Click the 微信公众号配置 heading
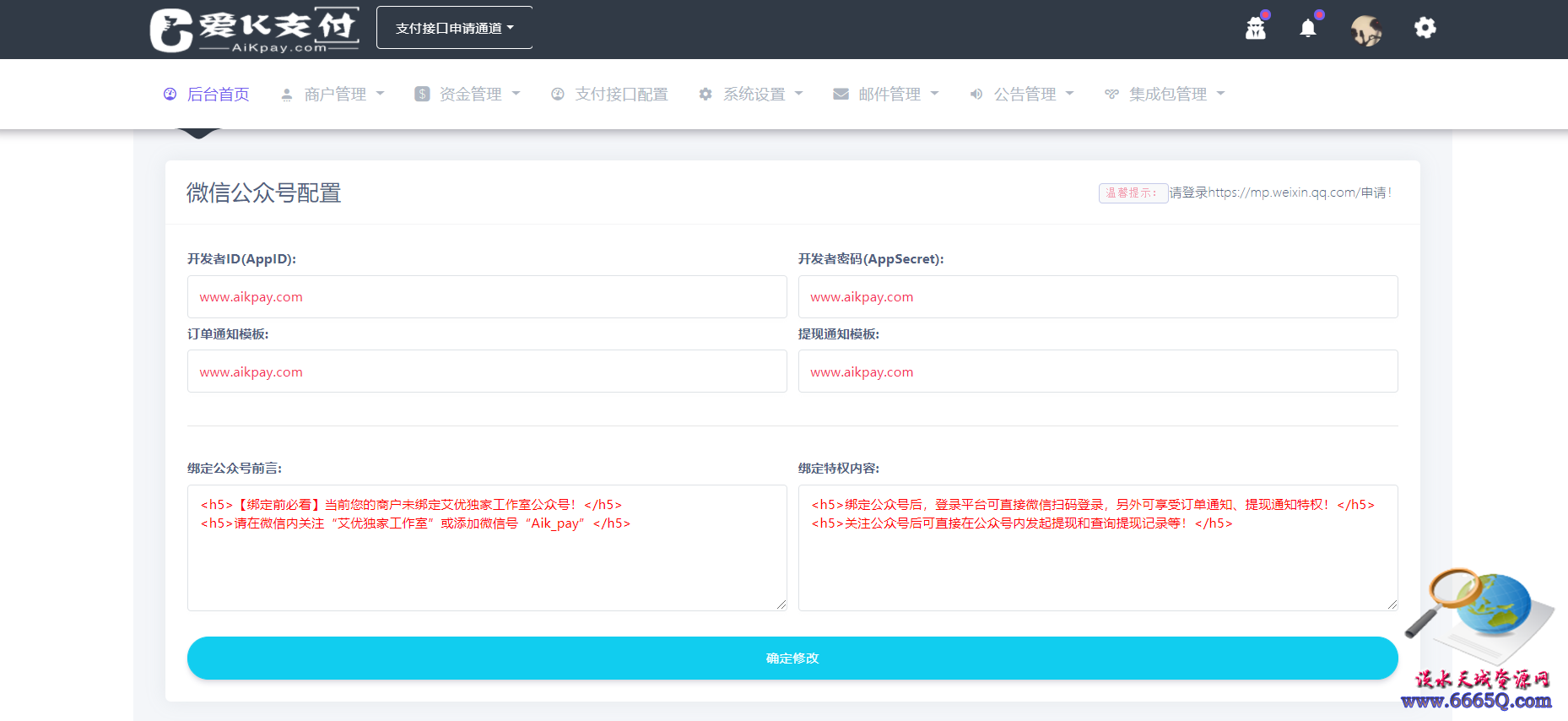The image size is (1568, 721). 263,193
